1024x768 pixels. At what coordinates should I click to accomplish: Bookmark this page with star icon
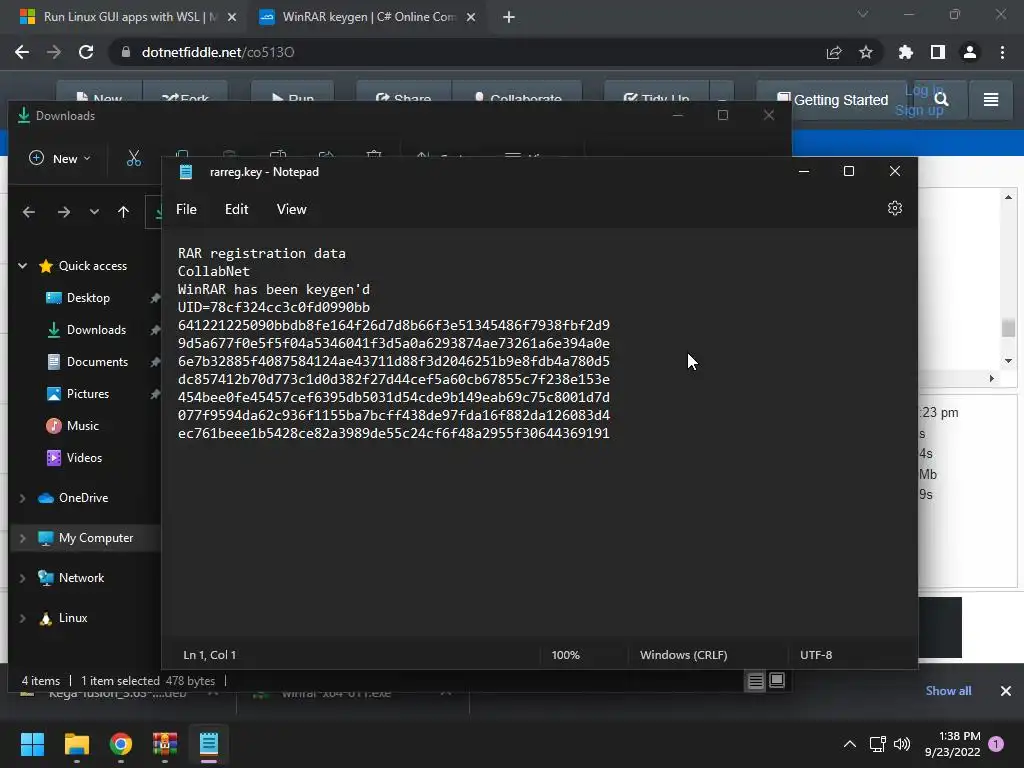click(866, 52)
